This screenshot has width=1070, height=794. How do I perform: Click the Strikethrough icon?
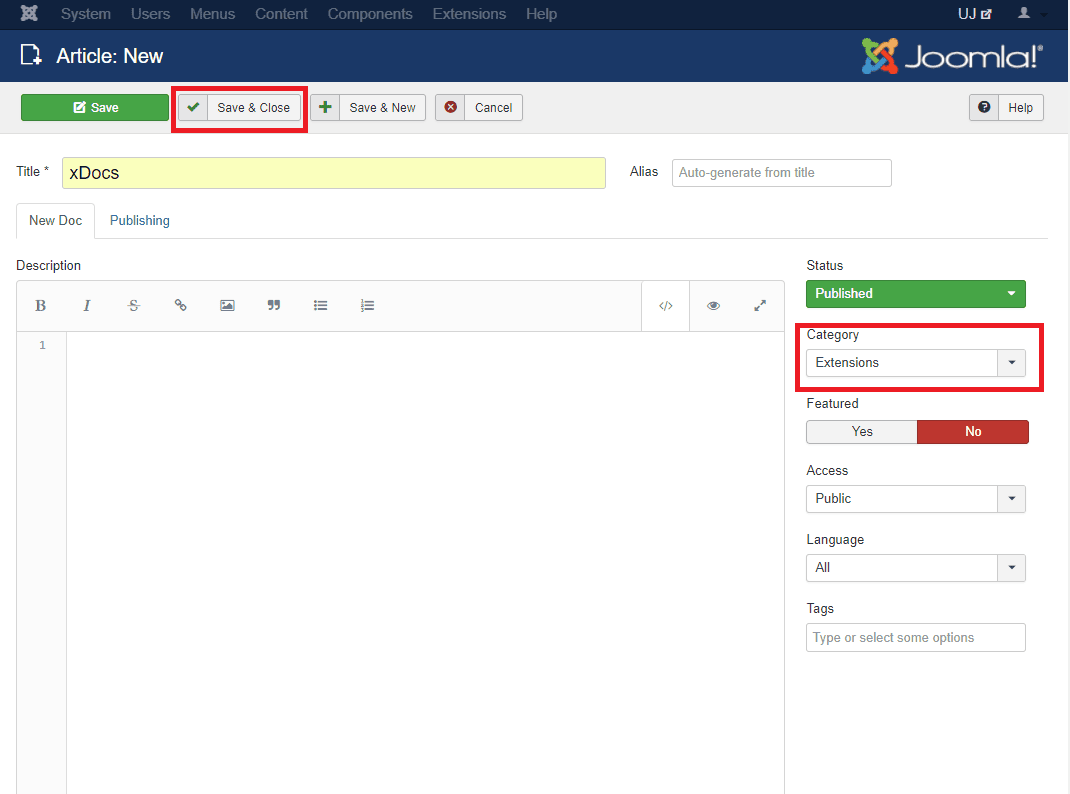(x=134, y=306)
